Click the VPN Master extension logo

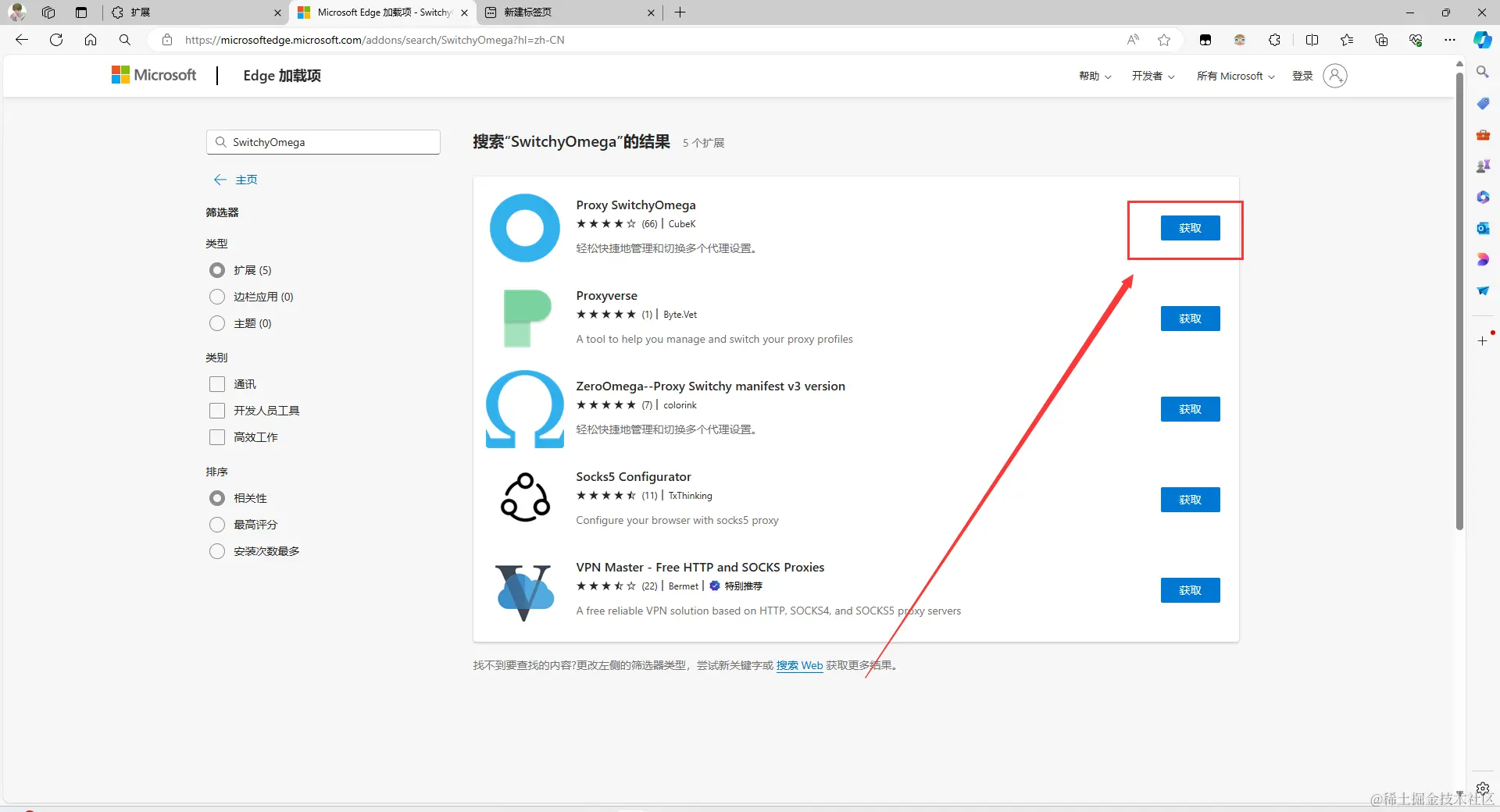(525, 592)
